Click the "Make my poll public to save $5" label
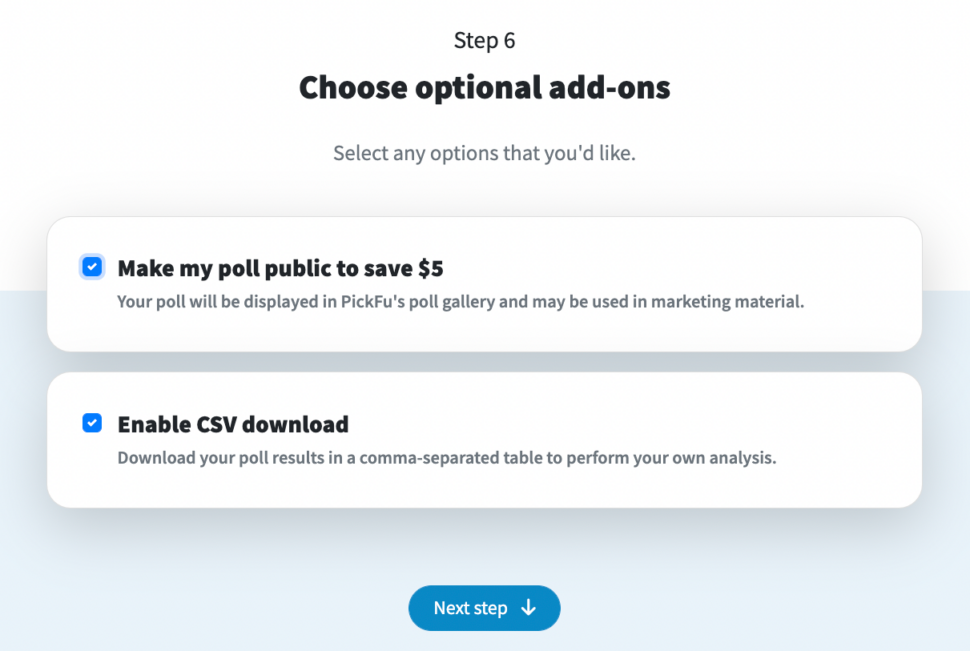970x651 pixels. click(280, 268)
